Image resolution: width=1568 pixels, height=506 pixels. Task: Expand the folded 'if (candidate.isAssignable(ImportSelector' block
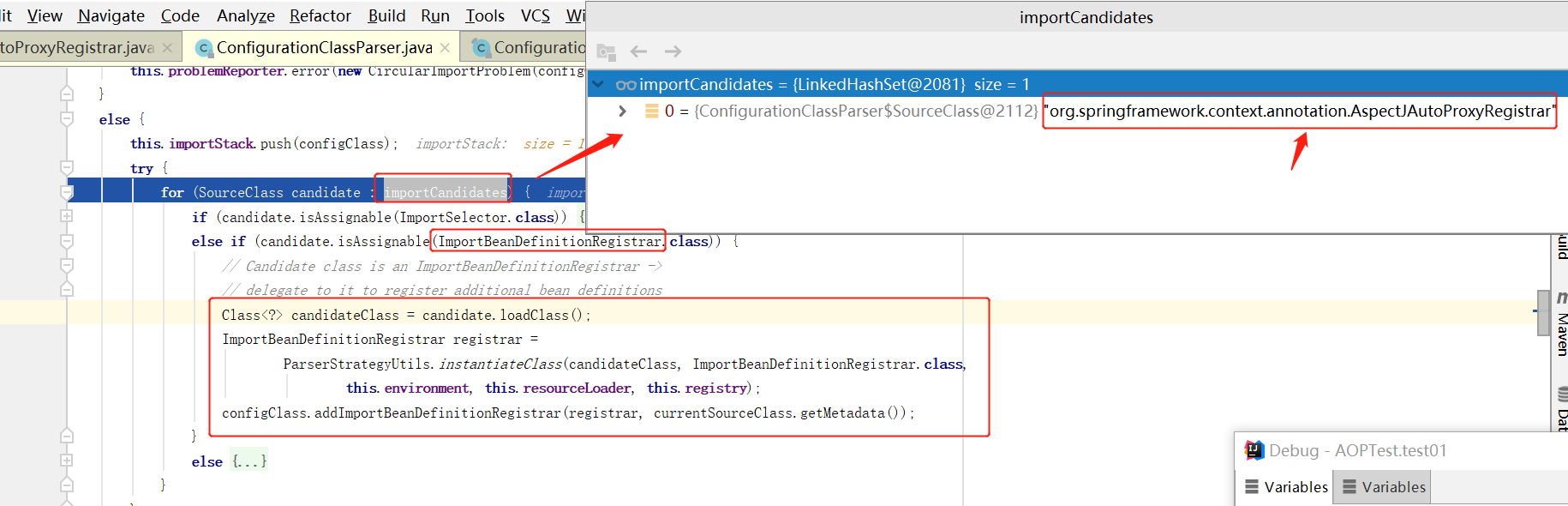pyautogui.click(x=67, y=216)
